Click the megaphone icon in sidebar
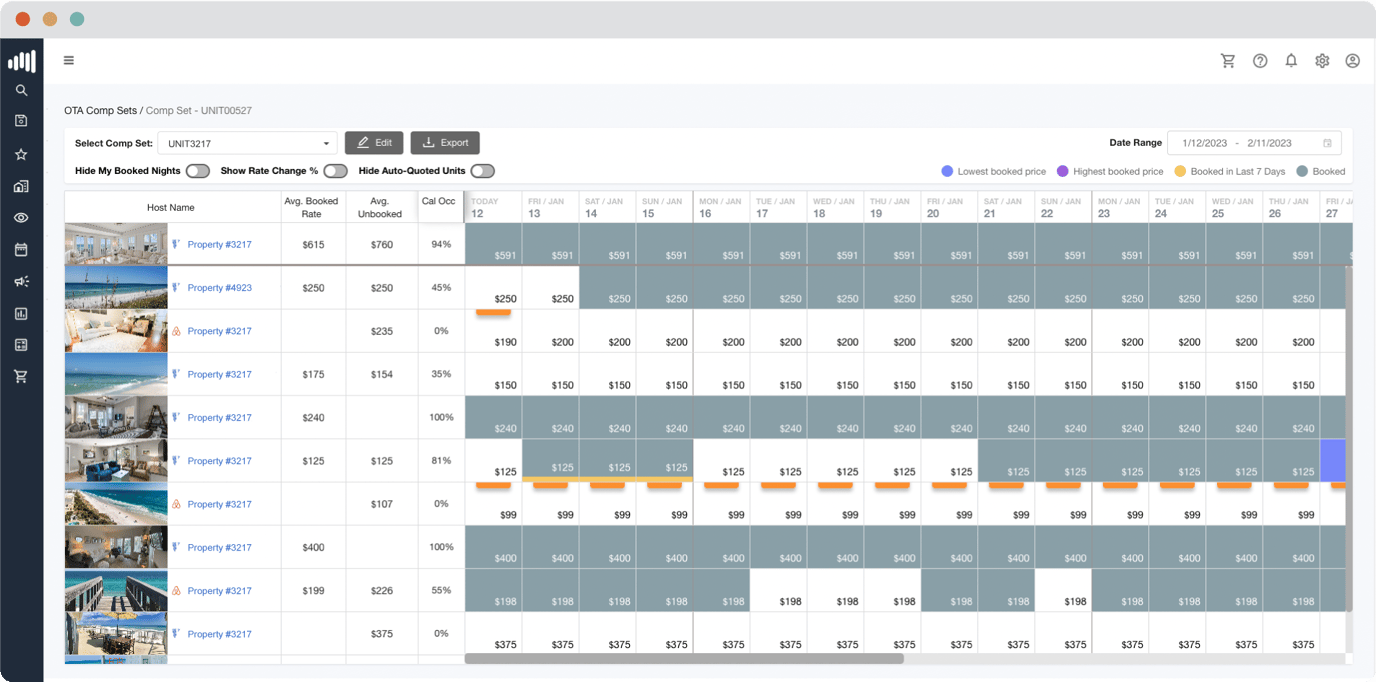1376x682 pixels. pyautogui.click(x=21, y=282)
